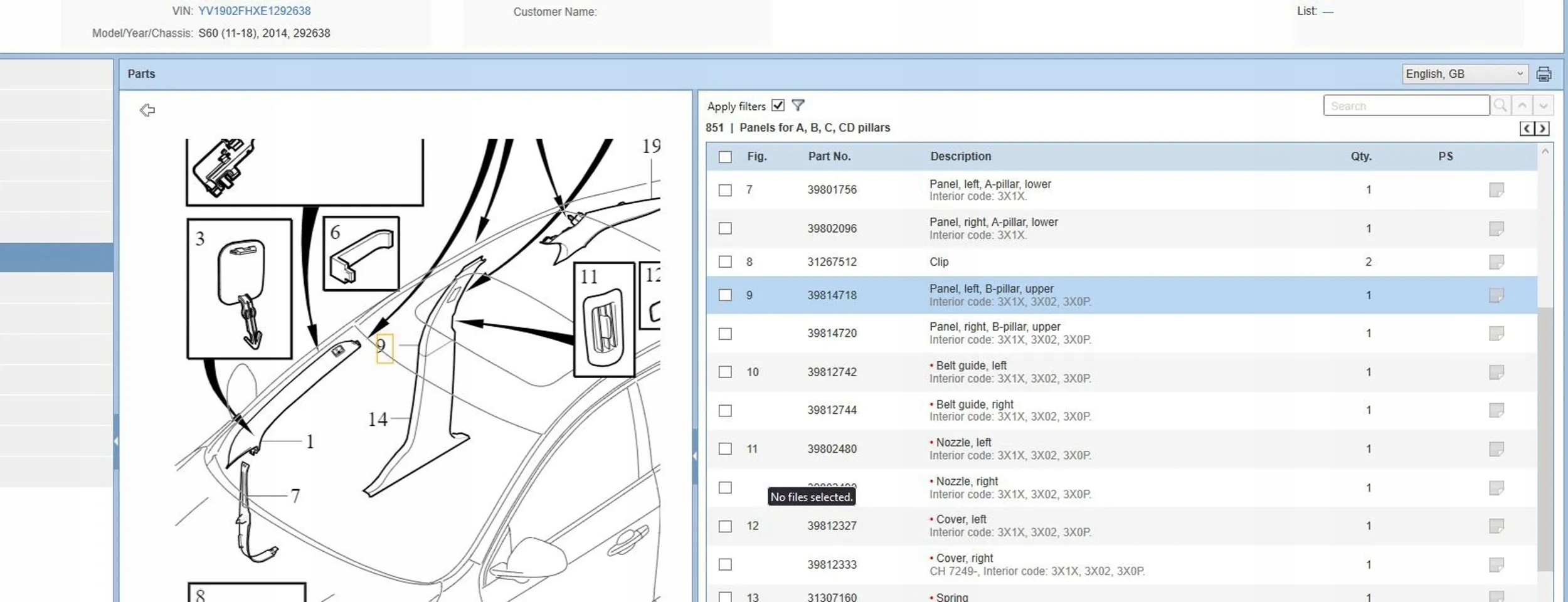The height and width of the screenshot is (602, 1568).
Task: Go to previous section with left chevron
Action: 1527,129
